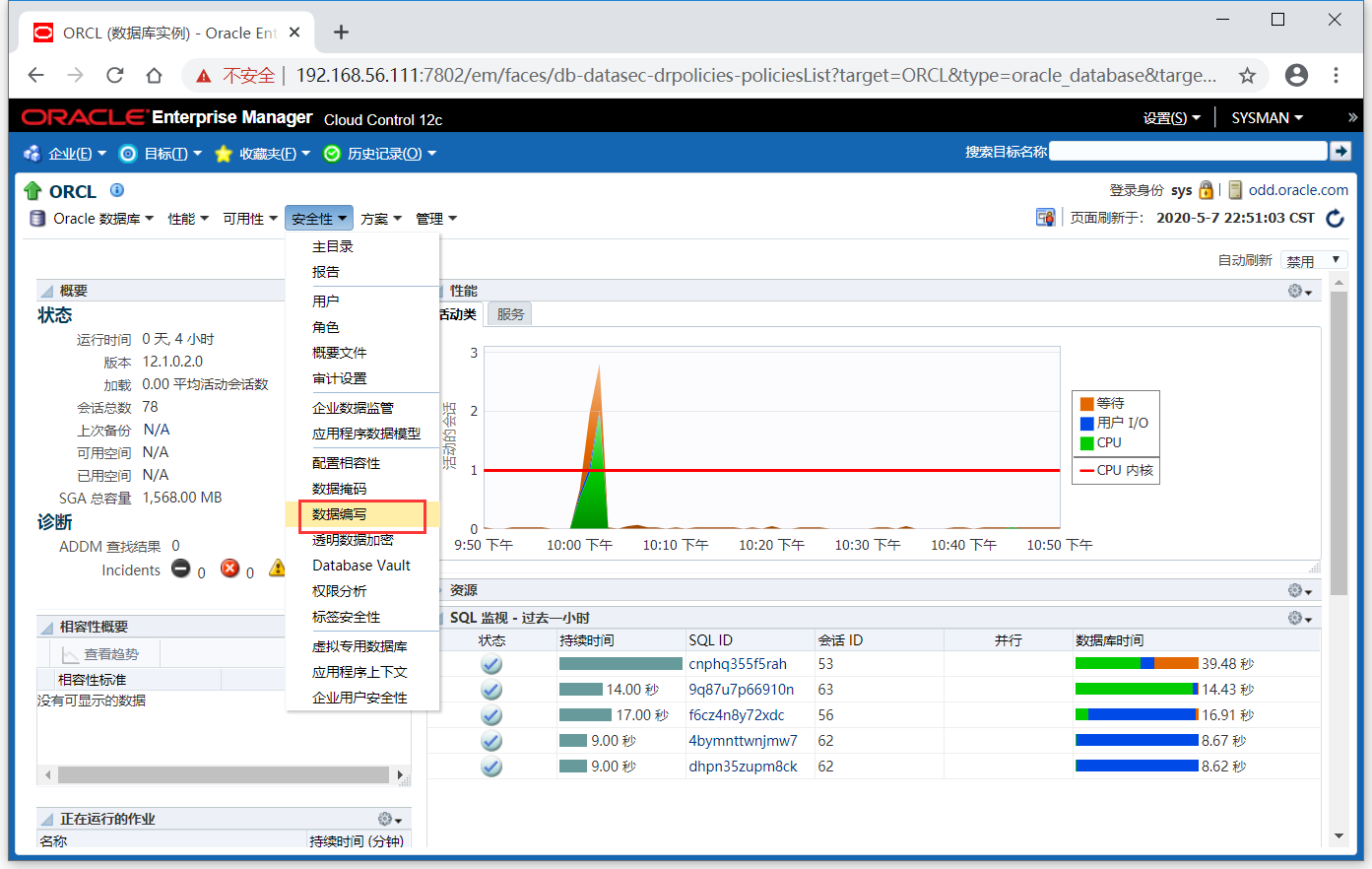
Task: Click the browser back arrow
Action: (36, 75)
